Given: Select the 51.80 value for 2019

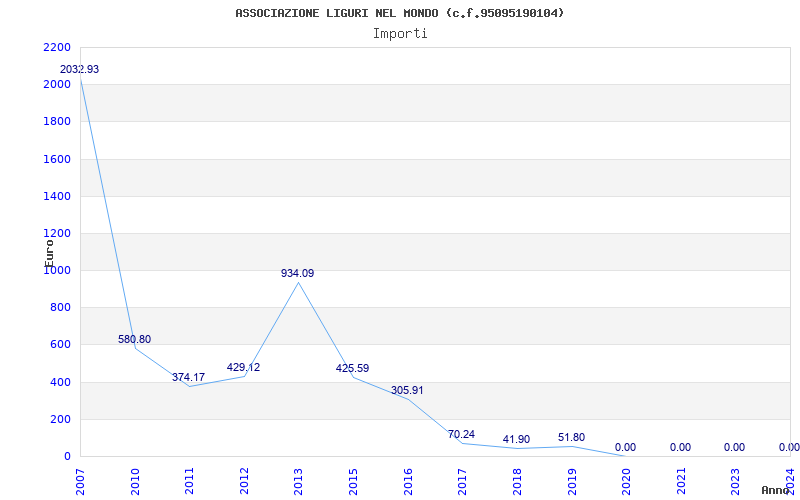Looking at the screenshot, I should [x=571, y=438].
